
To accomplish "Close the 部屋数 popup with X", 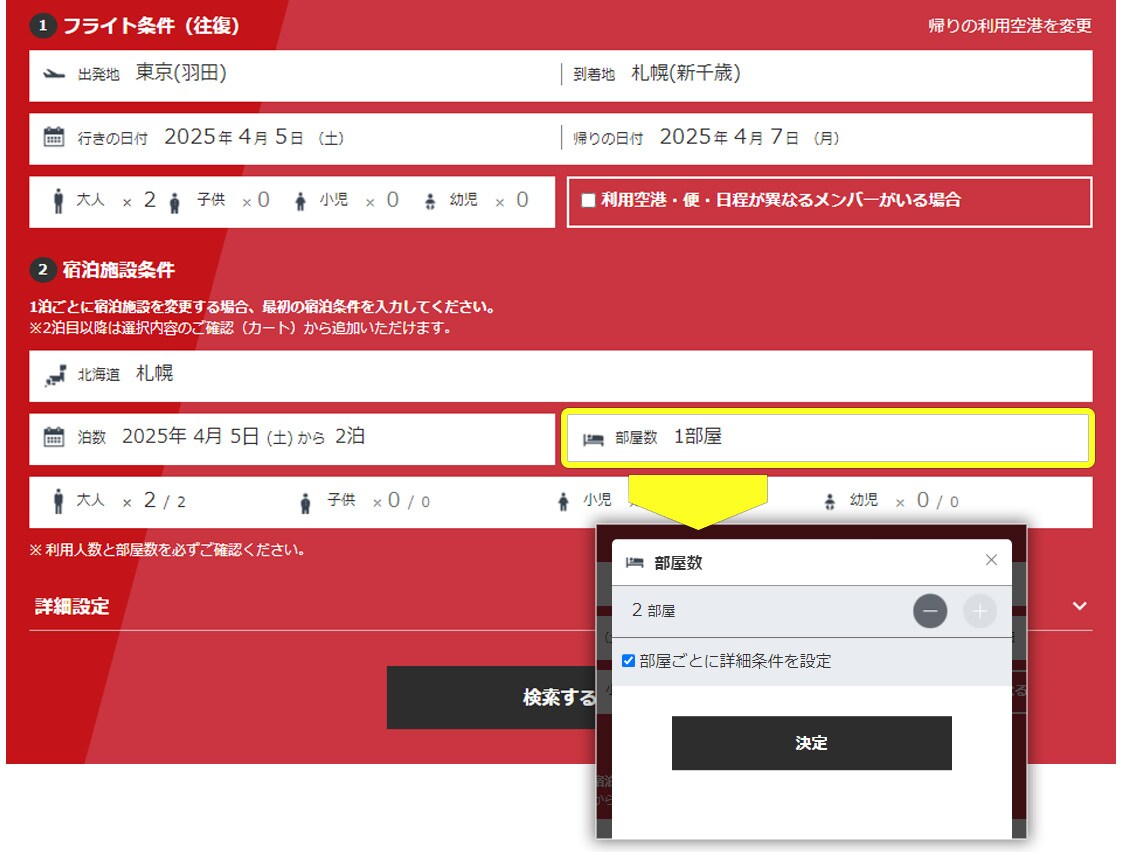I will [991, 560].
